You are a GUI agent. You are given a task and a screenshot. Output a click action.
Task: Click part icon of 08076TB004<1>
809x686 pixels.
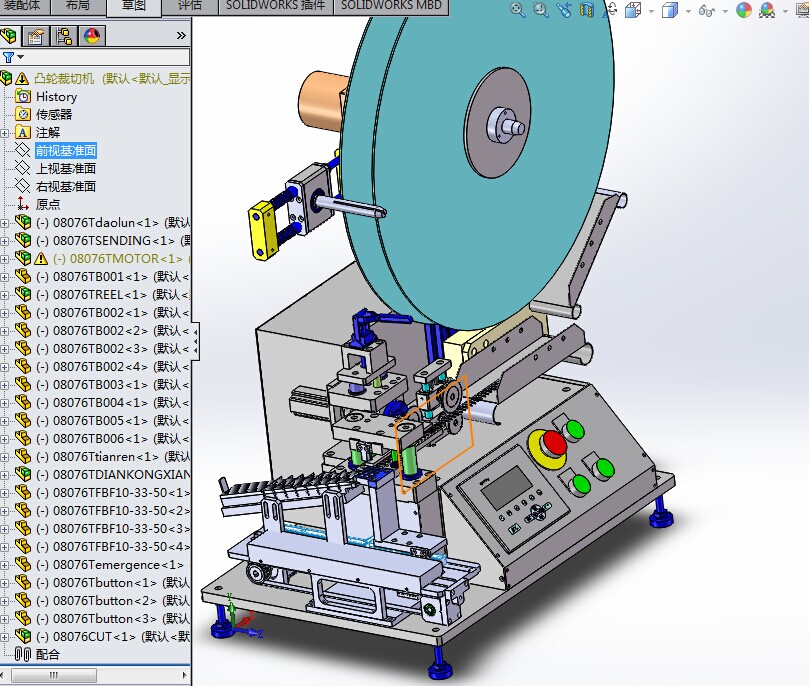[x=23, y=402]
